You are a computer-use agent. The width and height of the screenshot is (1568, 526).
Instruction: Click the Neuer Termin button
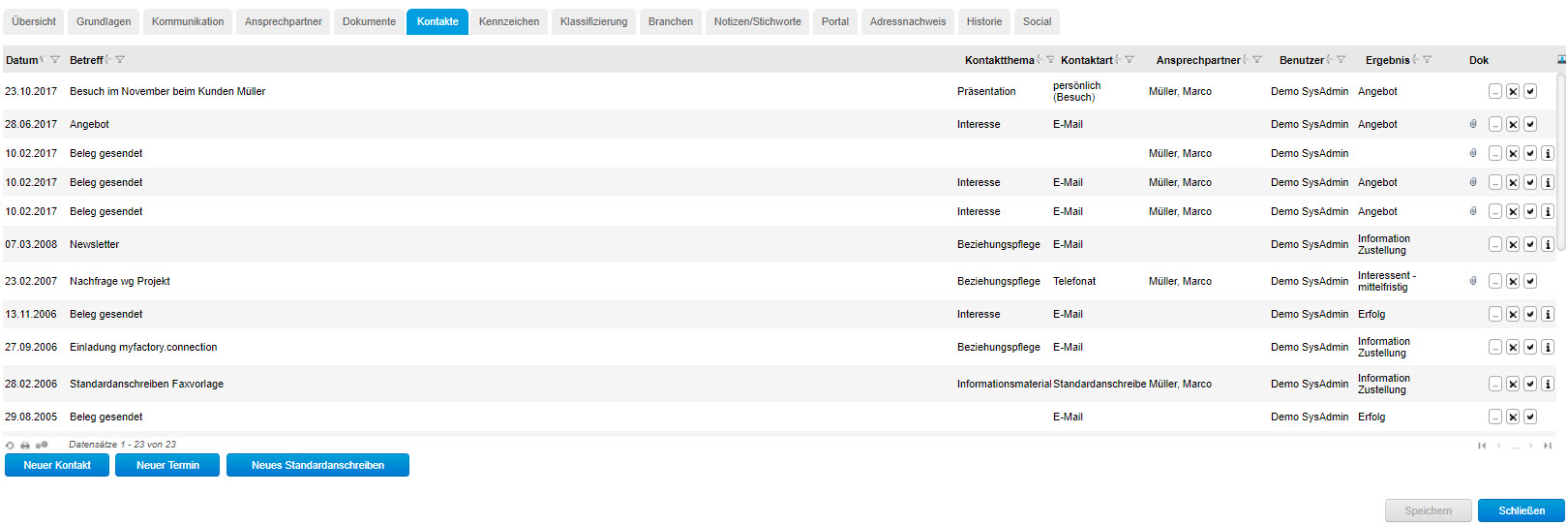pyautogui.click(x=167, y=465)
